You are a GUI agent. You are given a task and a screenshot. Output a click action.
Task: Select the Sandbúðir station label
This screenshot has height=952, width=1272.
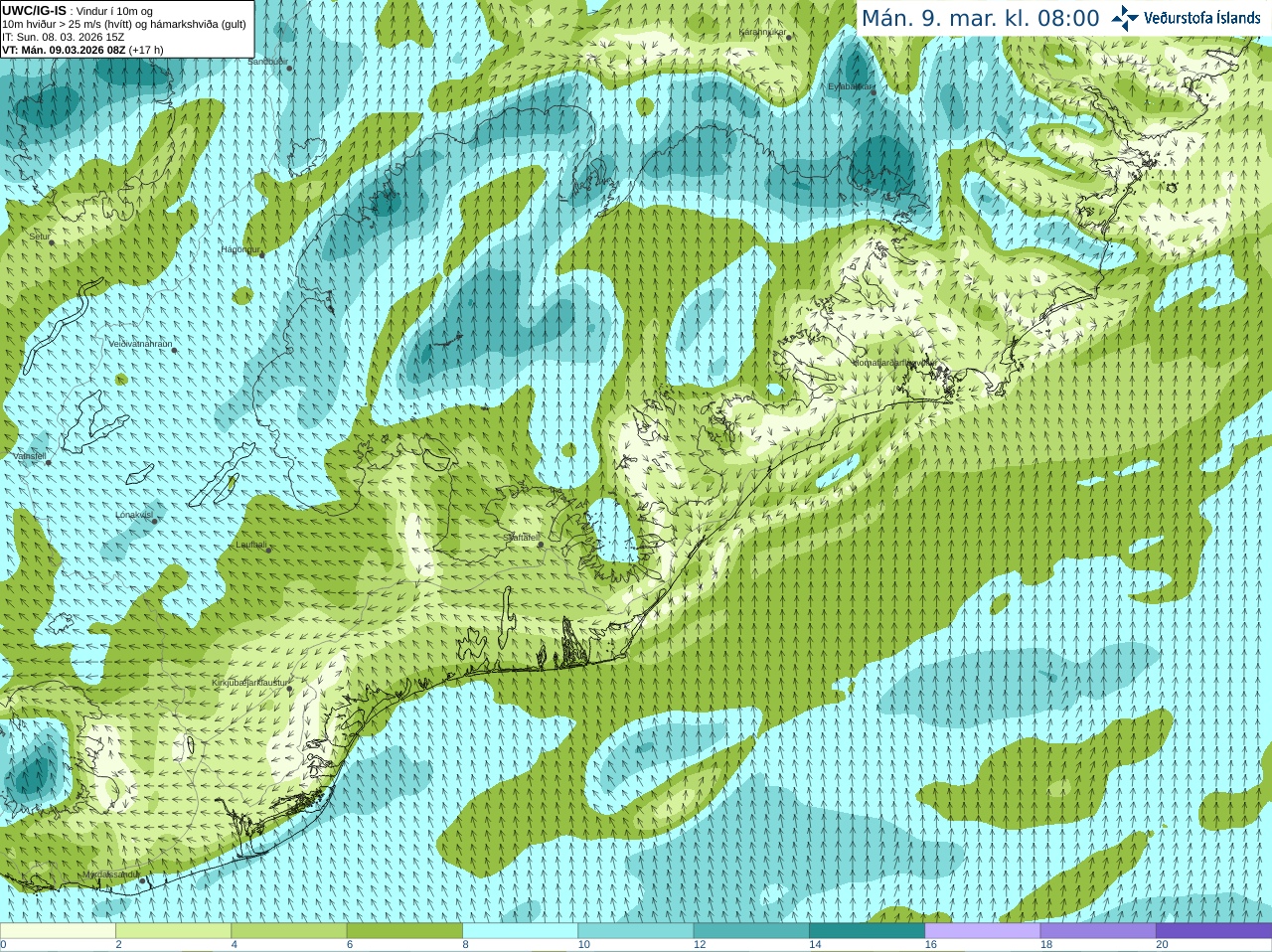coord(266,62)
